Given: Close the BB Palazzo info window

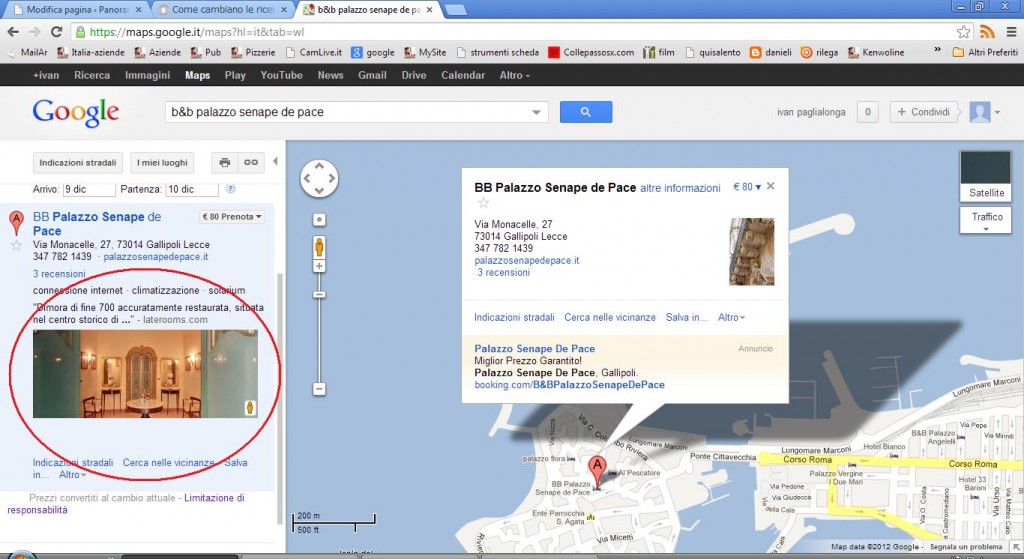Looking at the screenshot, I should tap(770, 187).
